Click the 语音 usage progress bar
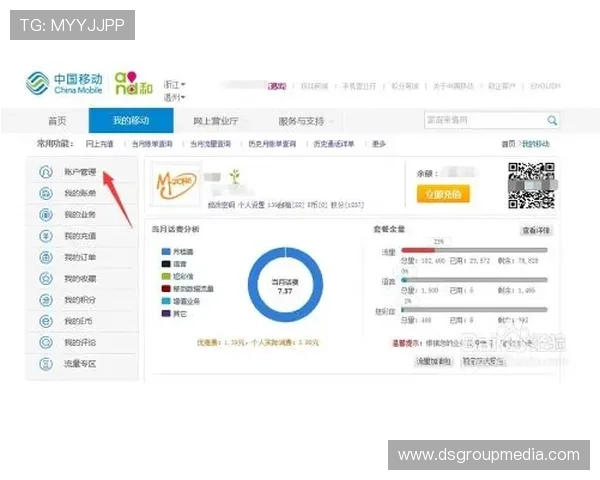Image resolution: width=600 pixels, height=480 pixels. 474,280
